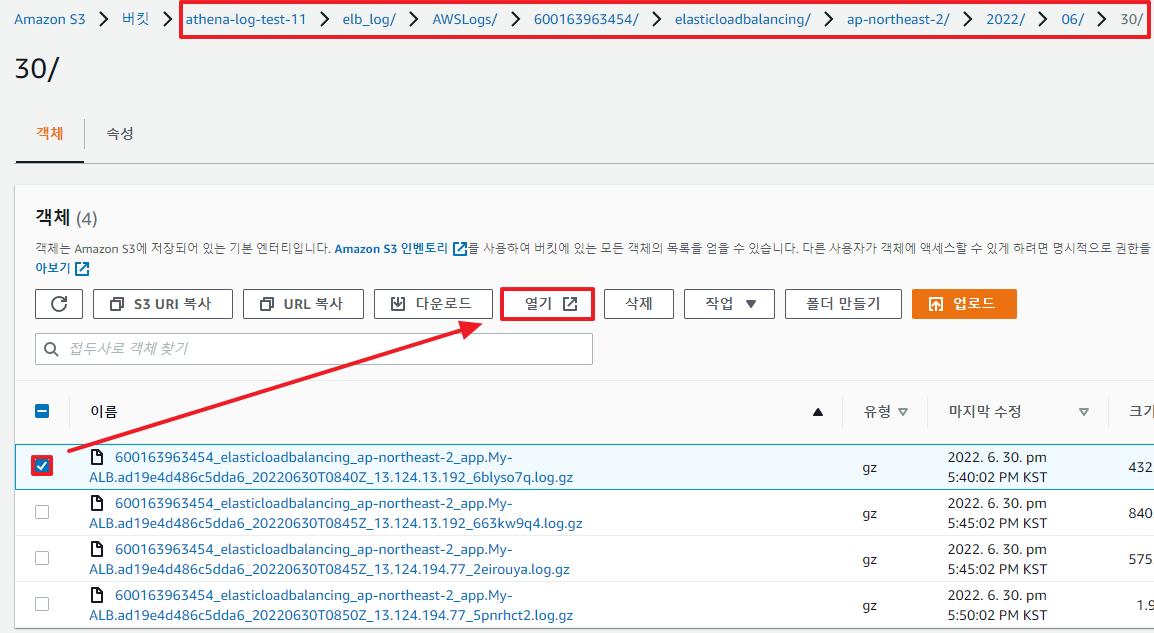Go to Amazon S3 breadcrumb link
Viewport: 1154px width, 633px height.
point(49,19)
